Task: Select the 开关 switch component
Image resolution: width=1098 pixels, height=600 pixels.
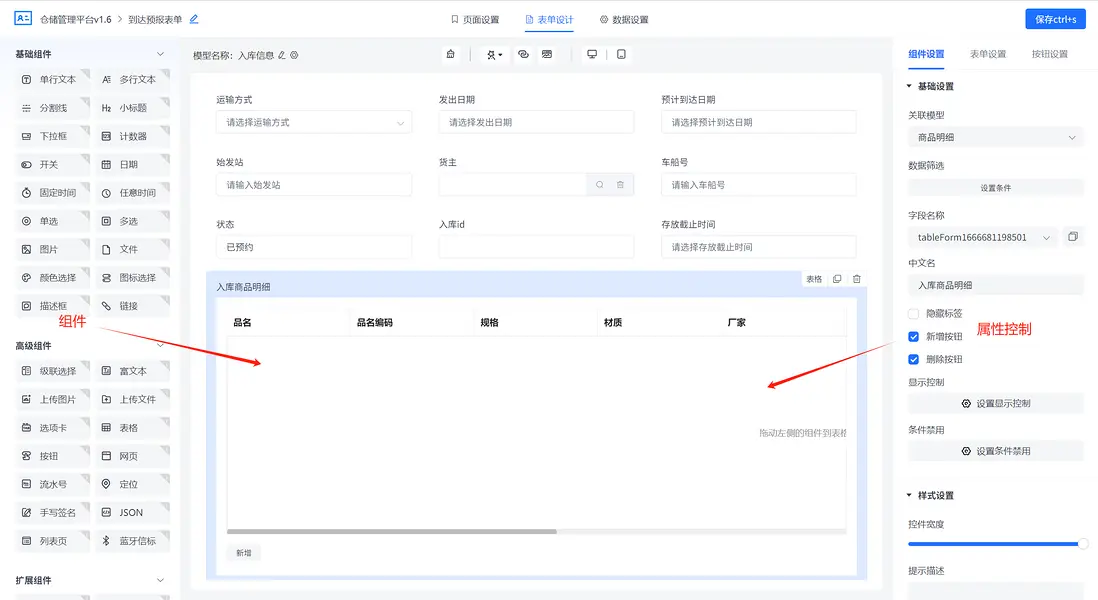Action: pos(53,165)
